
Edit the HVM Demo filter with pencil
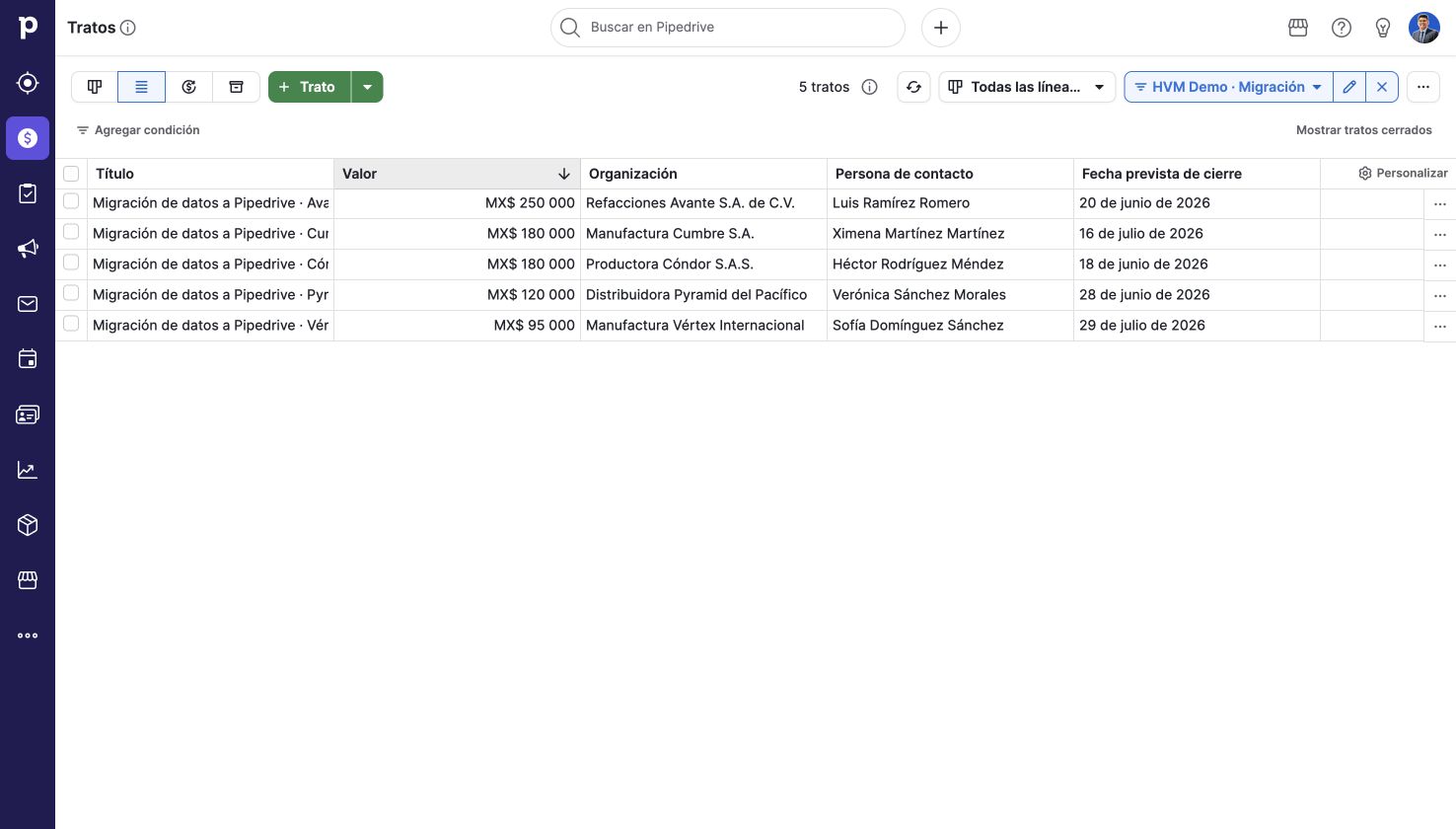(x=1349, y=87)
